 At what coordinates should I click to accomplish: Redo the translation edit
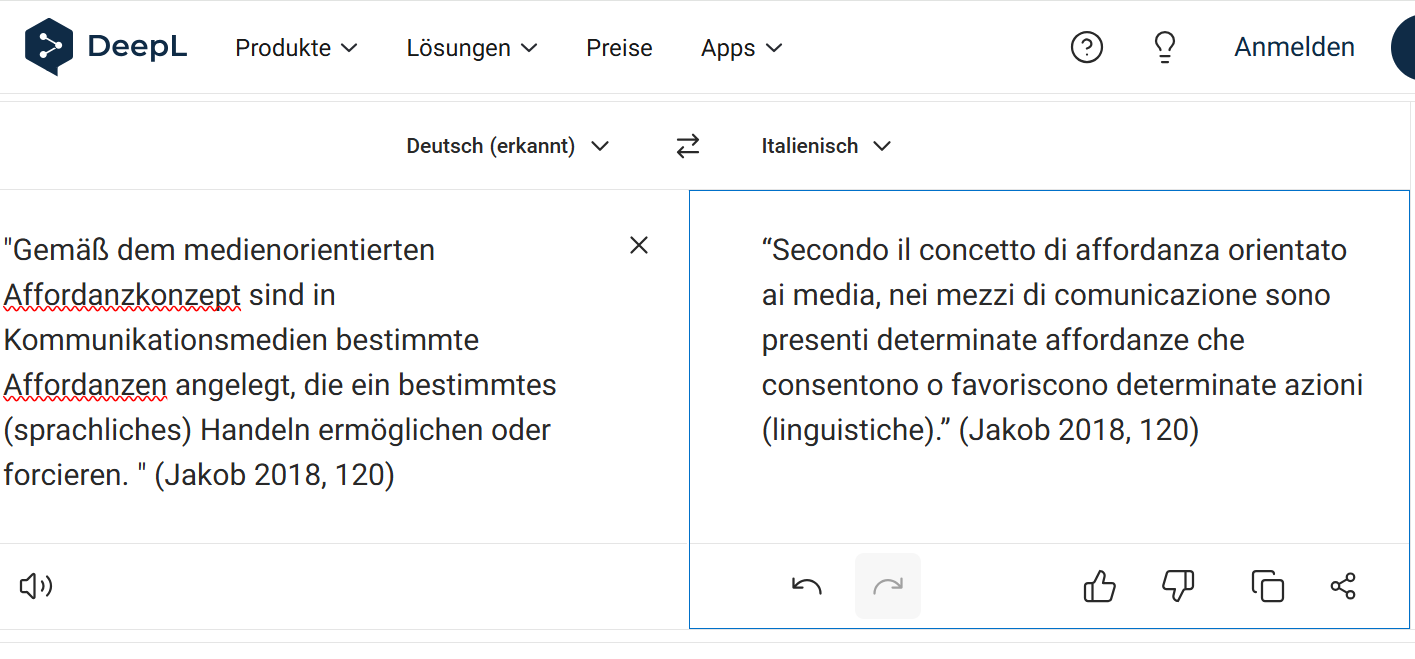point(887,586)
